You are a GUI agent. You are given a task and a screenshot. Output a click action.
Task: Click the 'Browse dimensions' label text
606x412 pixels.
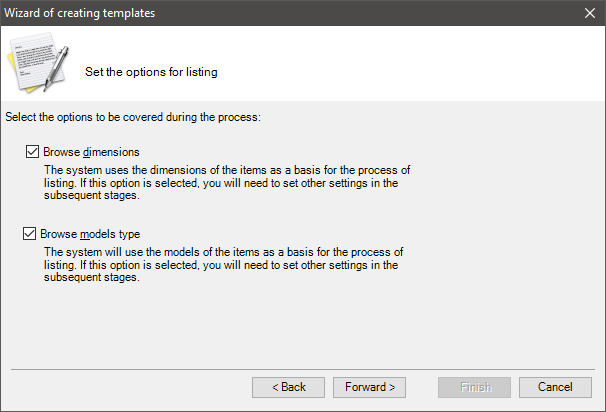[91, 152]
